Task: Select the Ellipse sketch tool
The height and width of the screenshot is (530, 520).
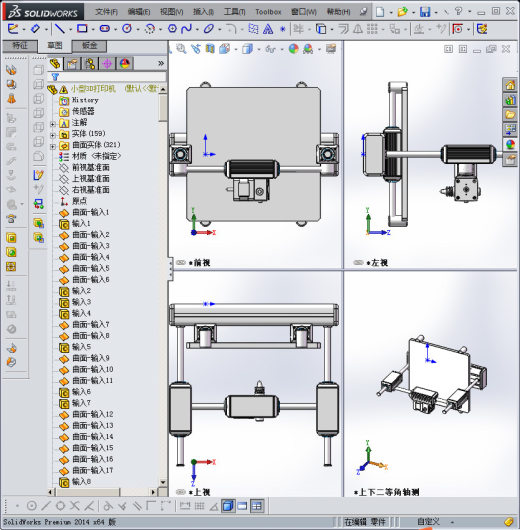Action: (x=209, y=29)
